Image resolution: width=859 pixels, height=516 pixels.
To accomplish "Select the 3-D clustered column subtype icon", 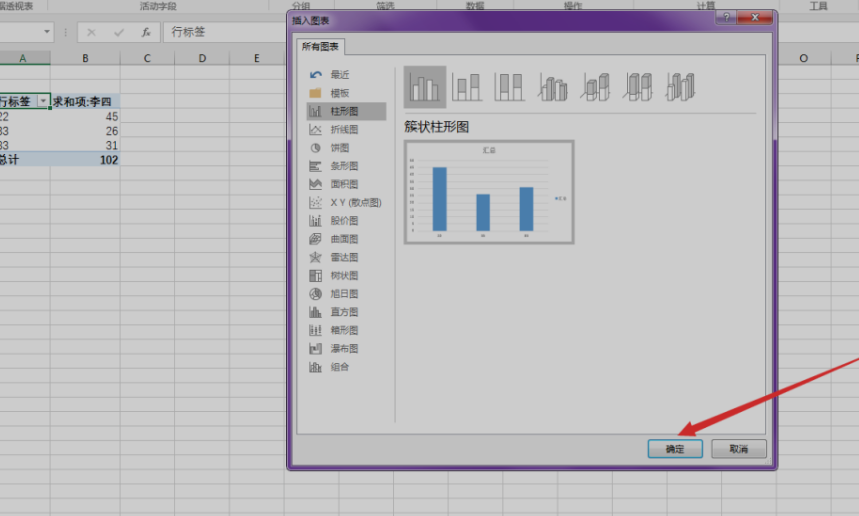I will (x=552, y=87).
